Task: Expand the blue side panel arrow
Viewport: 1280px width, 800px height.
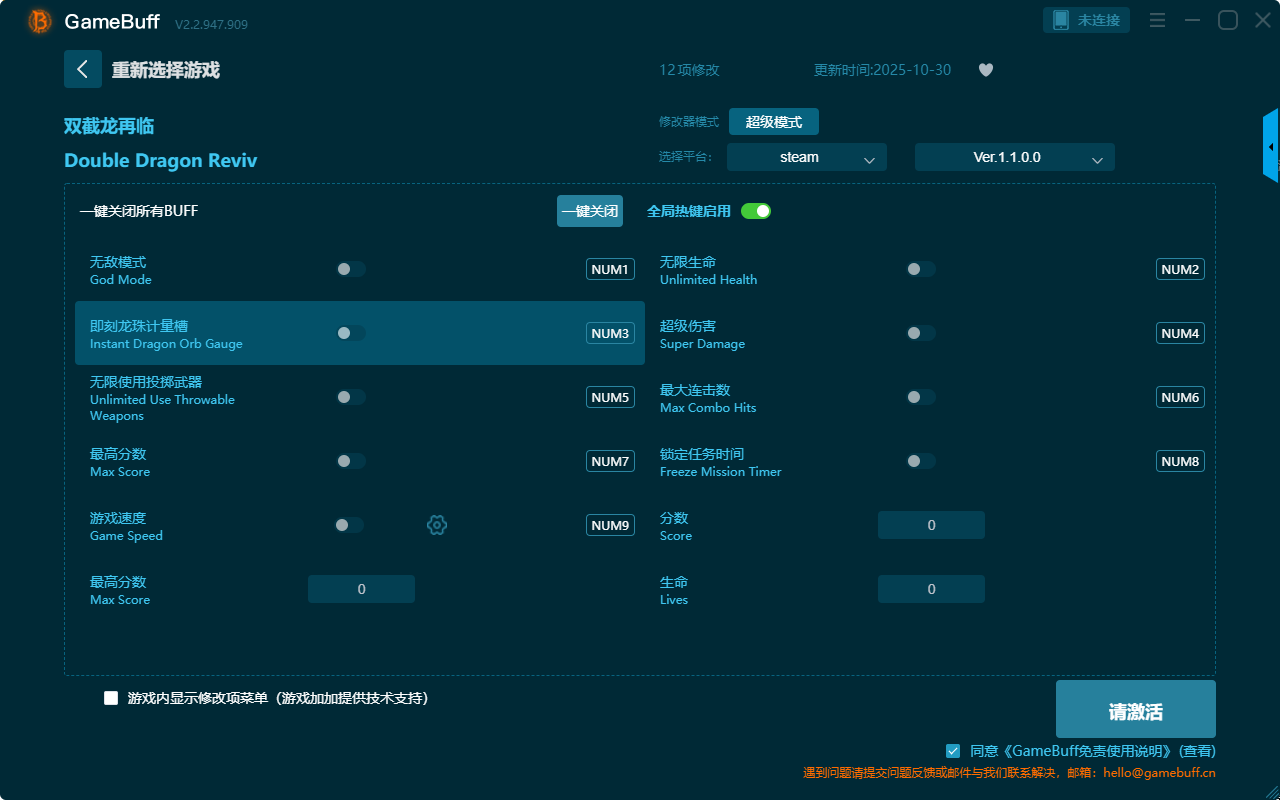Action: 1271,146
